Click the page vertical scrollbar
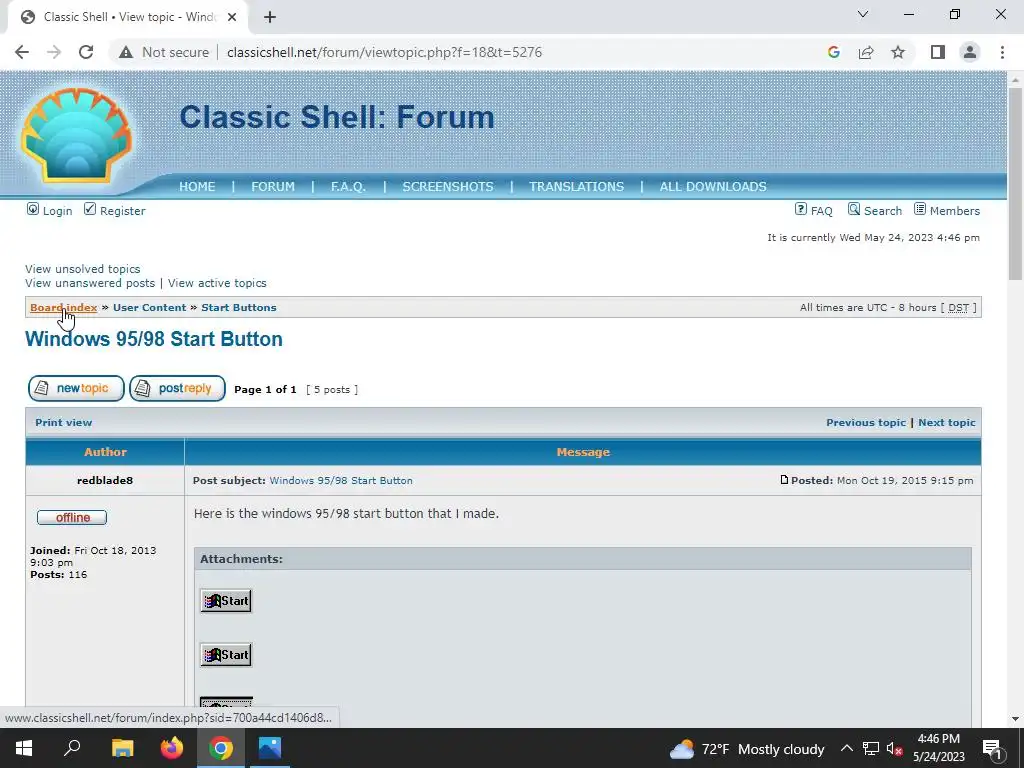This screenshot has width=1024, height=768. pos(1015,183)
